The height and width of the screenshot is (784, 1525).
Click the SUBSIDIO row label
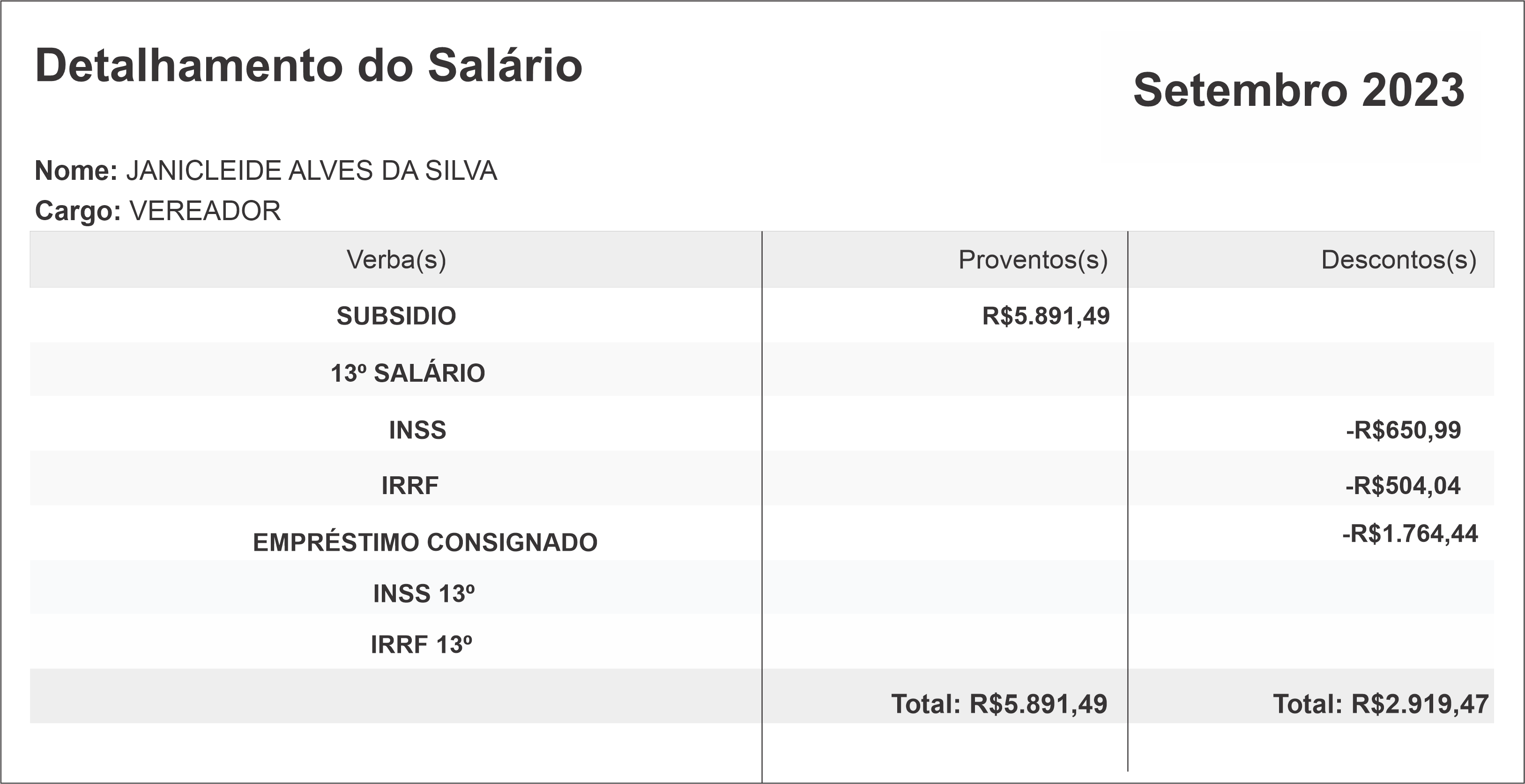click(x=396, y=316)
